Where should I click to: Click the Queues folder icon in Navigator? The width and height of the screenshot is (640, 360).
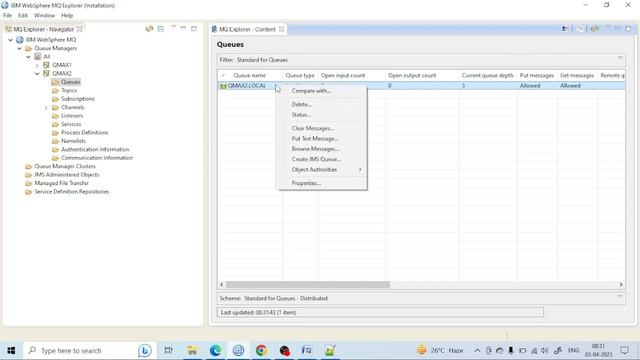pos(56,82)
